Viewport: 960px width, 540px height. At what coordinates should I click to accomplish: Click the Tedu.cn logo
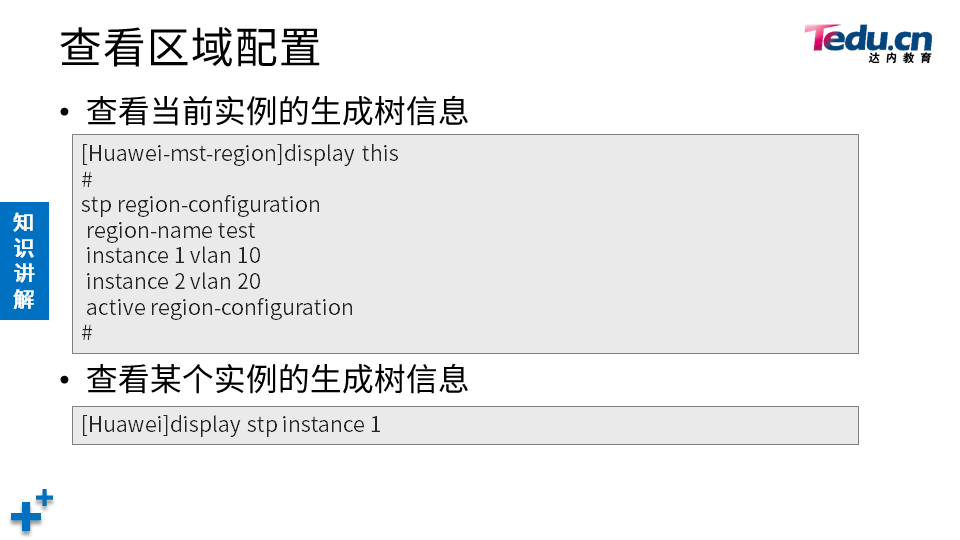point(868,43)
